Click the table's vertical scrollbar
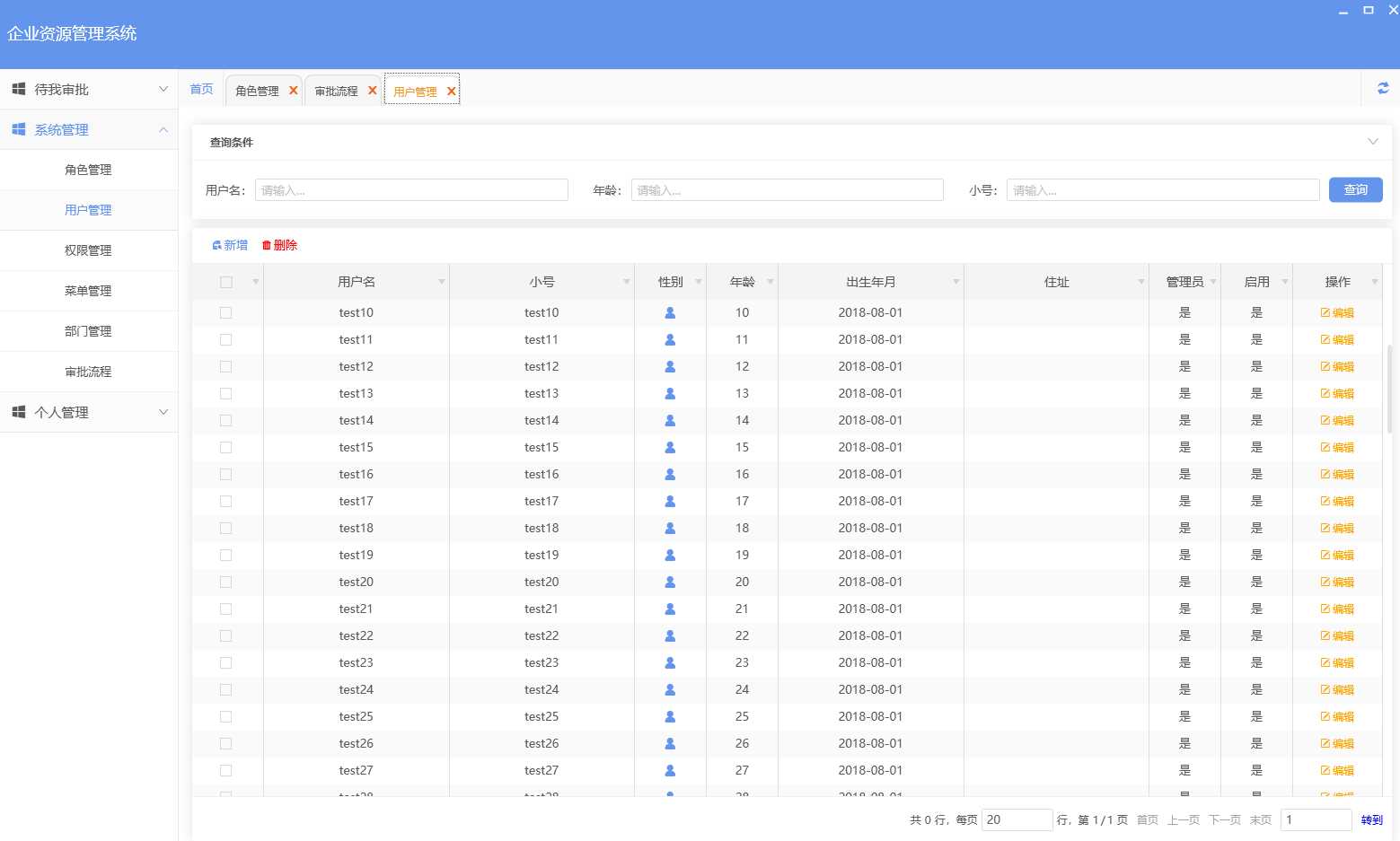Viewport: 1400px width, 841px height. 1388,389
